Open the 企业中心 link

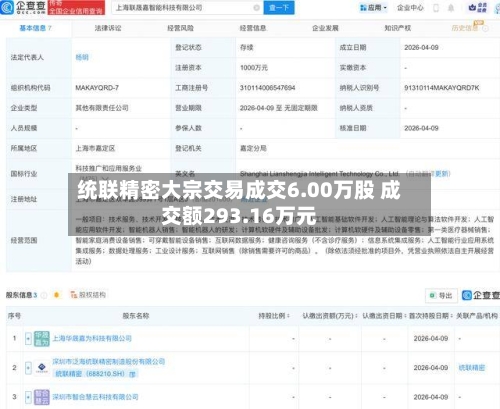410,8
